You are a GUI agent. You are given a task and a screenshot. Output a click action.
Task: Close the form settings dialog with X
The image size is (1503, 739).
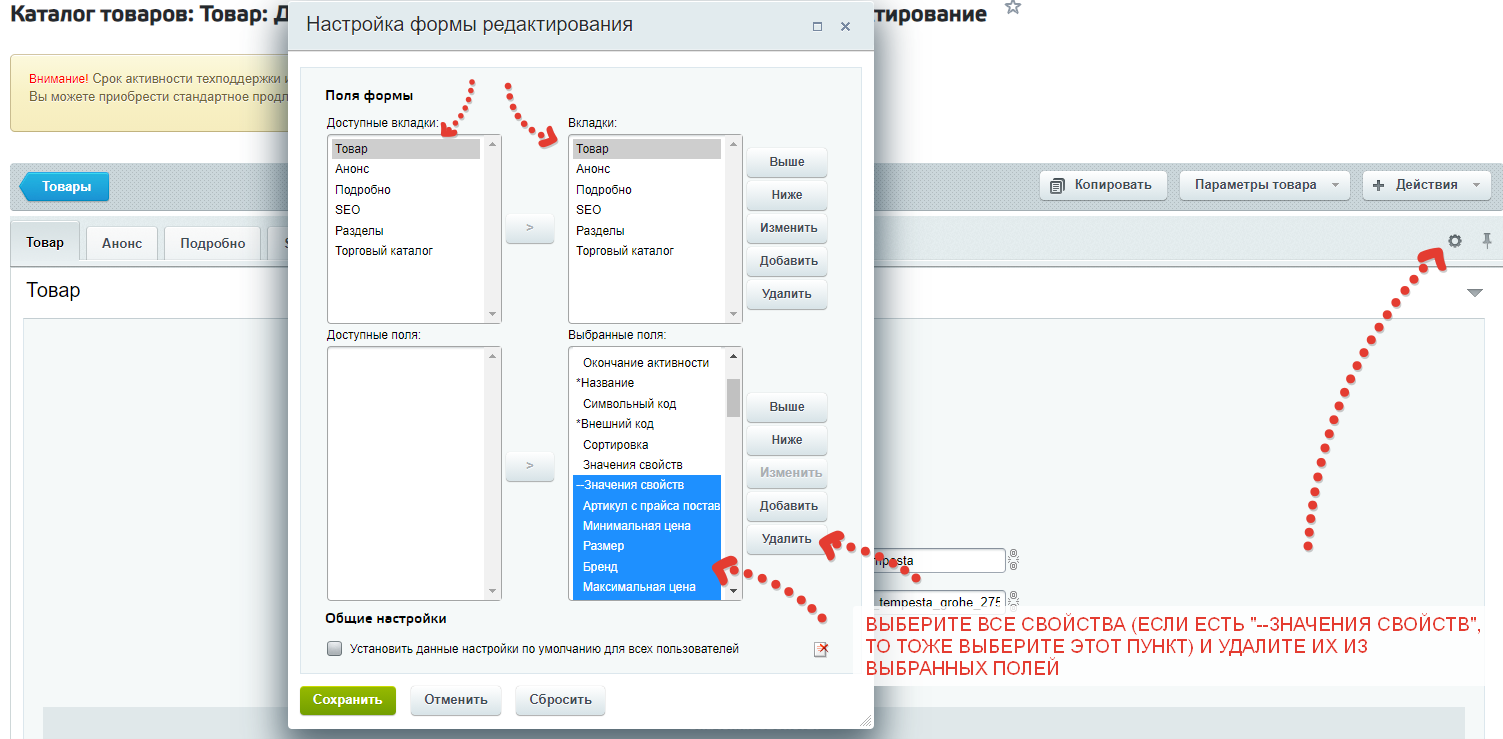coord(845,27)
